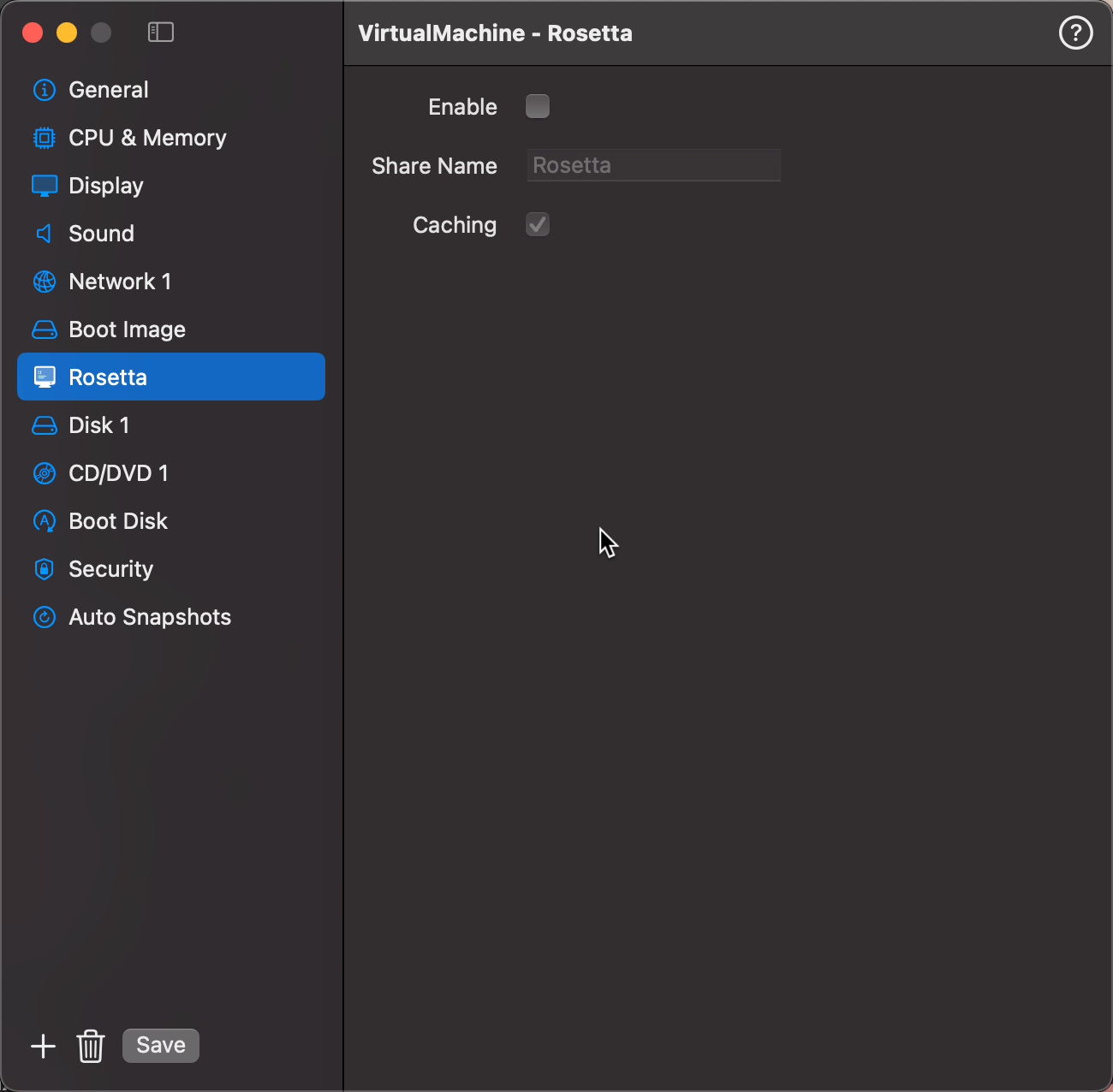The height and width of the screenshot is (1092, 1113).
Task: Toggle the Caching checkbox
Action: tap(538, 224)
